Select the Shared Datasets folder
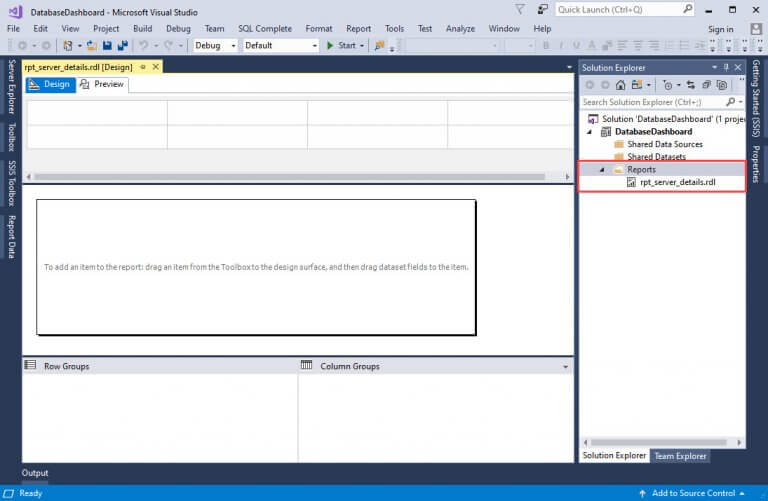The height and width of the screenshot is (501, 768). point(656,157)
